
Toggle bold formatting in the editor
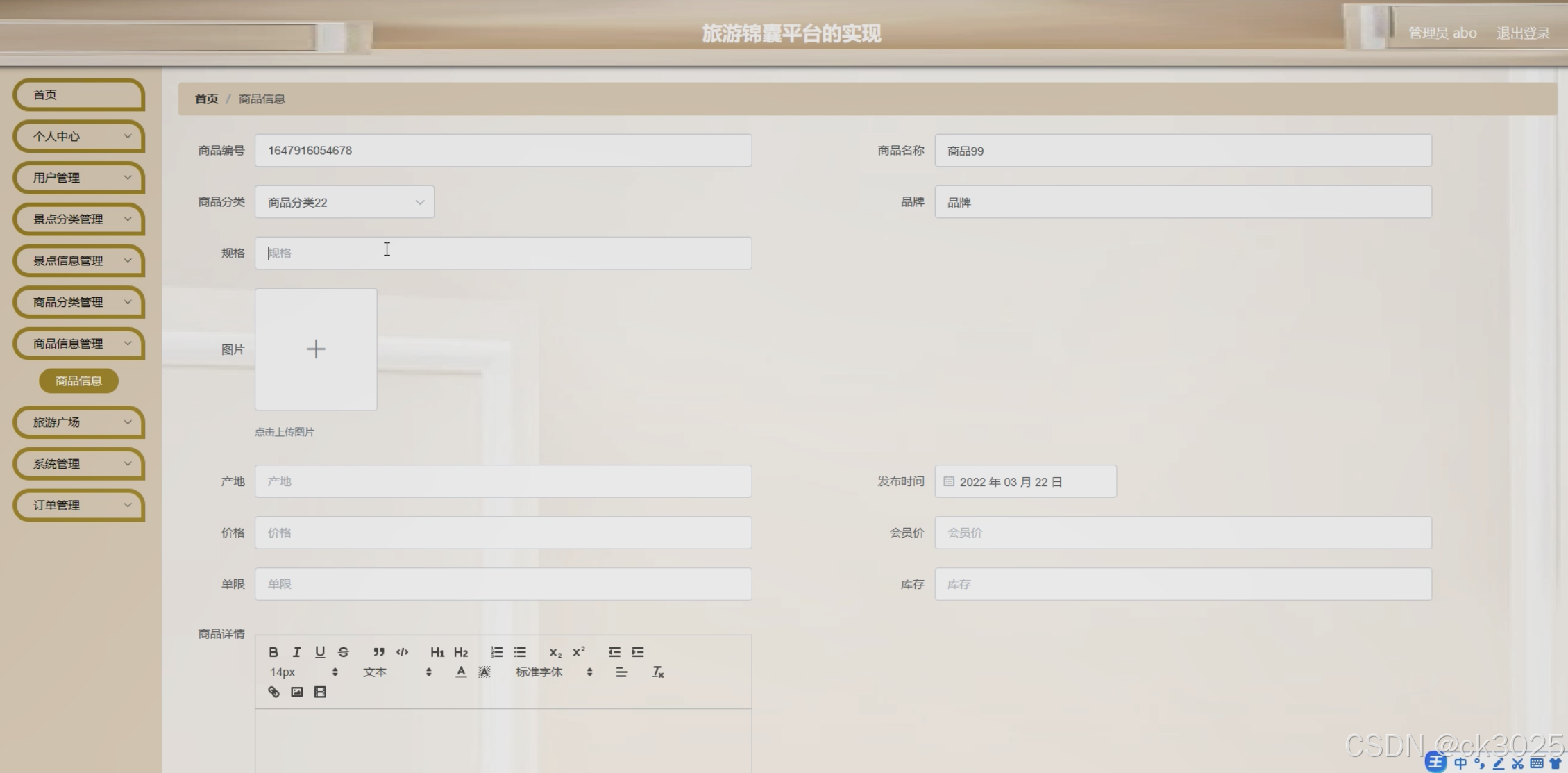click(273, 652)
